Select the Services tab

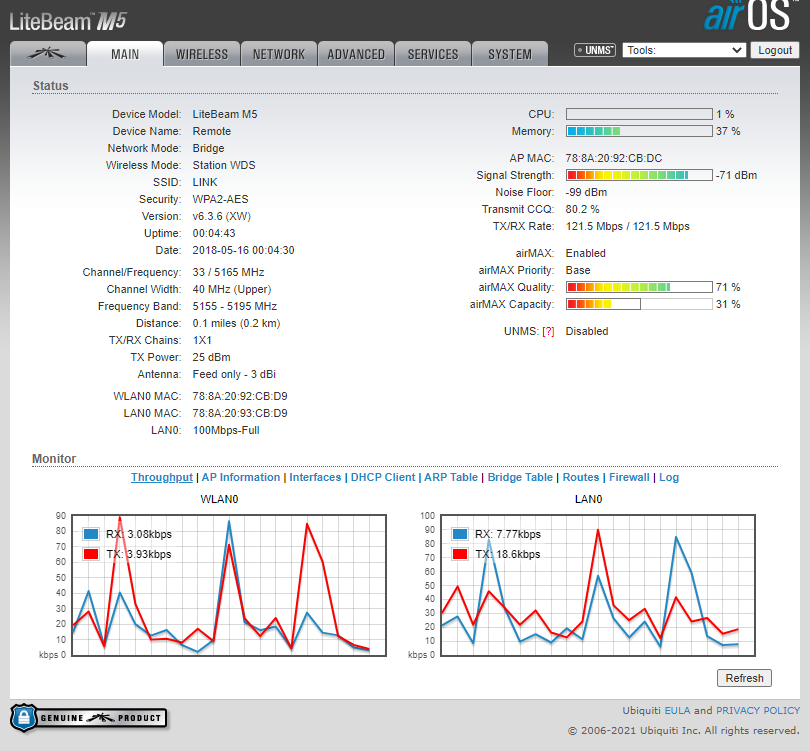click(433, 54)
